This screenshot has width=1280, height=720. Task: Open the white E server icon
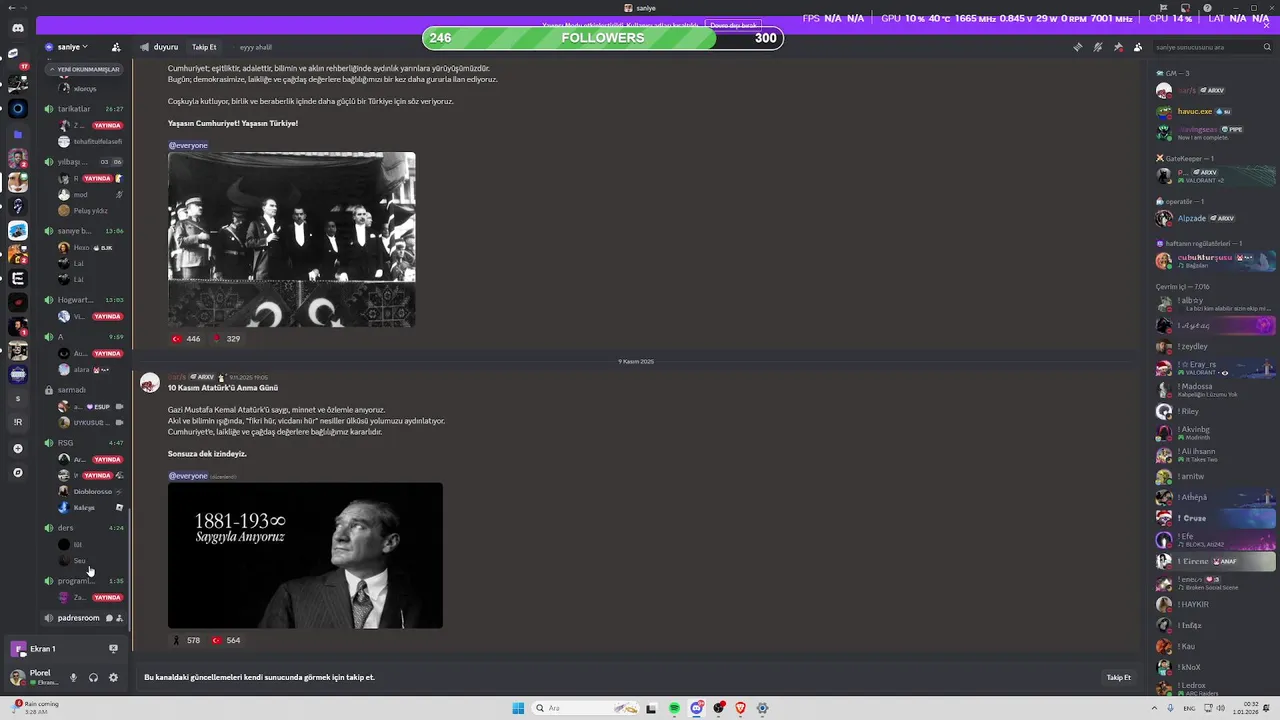click(x=17, y=279)
